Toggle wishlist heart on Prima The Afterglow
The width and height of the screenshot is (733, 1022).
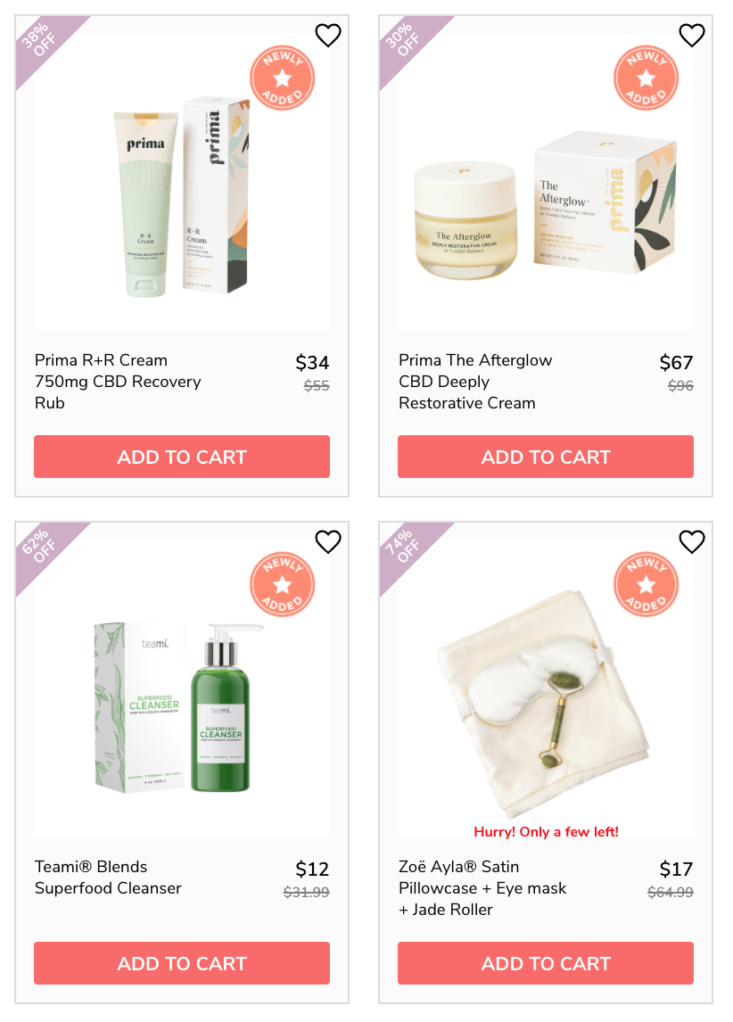click(x=692, y=35)
